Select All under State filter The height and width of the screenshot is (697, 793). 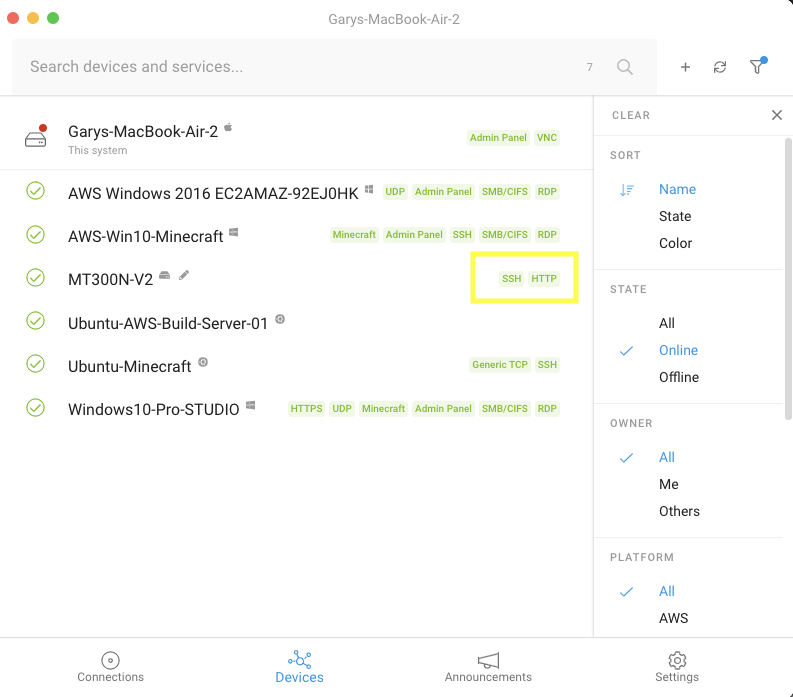point(667,323)
